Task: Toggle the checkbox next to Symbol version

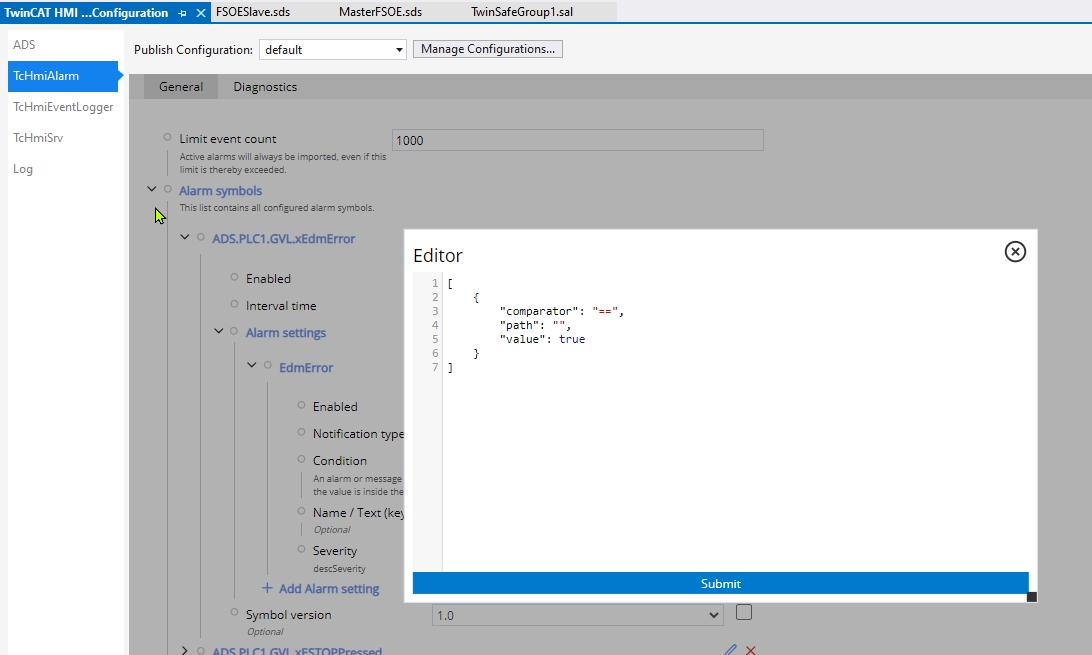Action: (x=744, y=613)
